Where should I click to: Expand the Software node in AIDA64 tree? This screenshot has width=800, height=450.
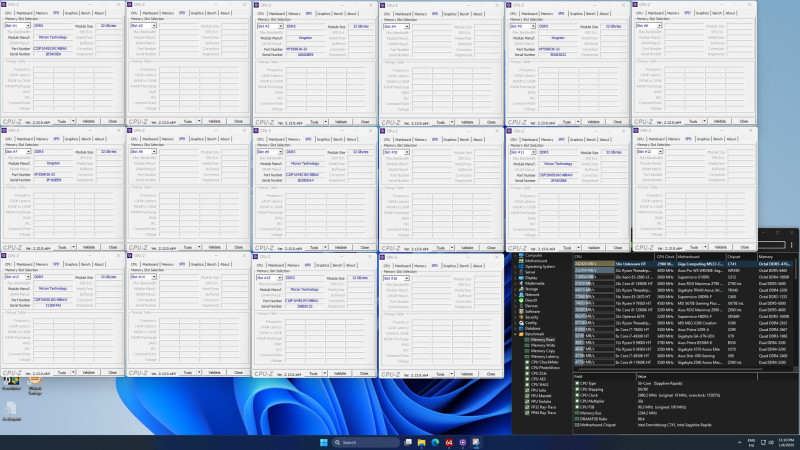point(516,312)
